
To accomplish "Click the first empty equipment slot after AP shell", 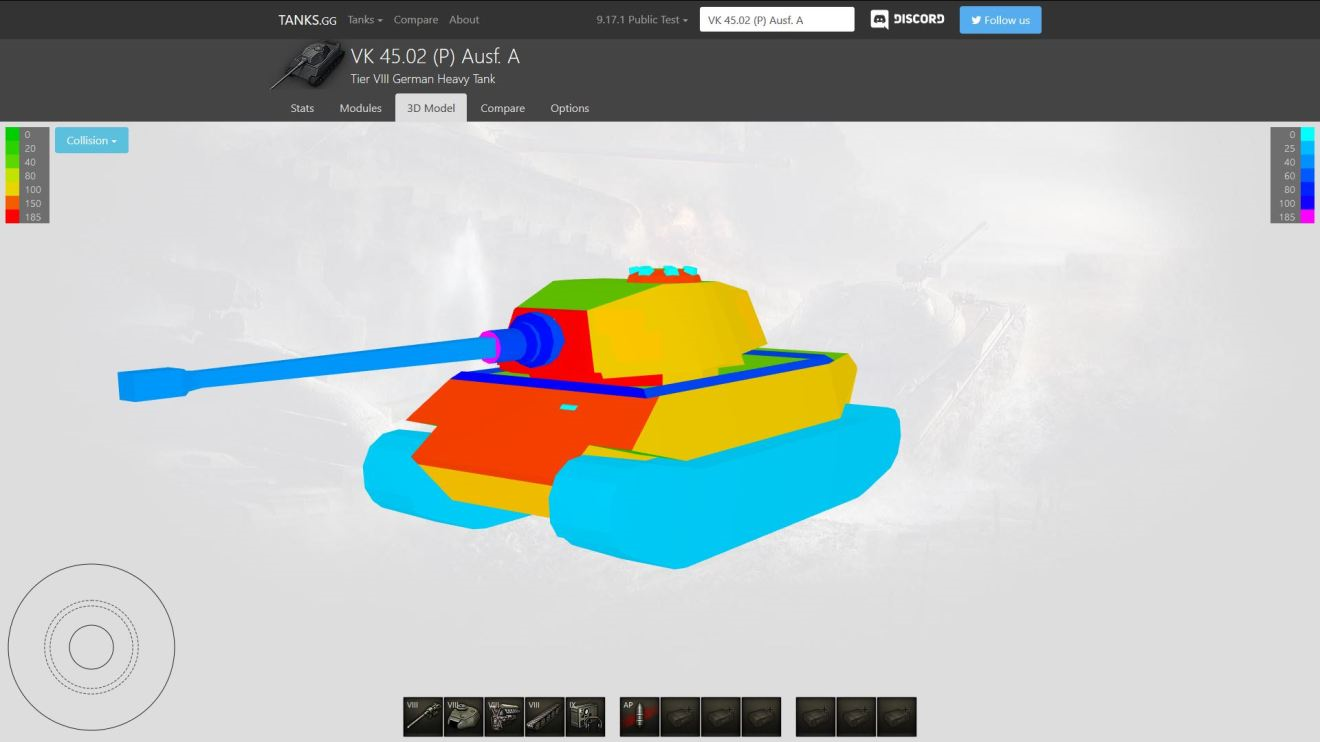I will coord(680,717).
